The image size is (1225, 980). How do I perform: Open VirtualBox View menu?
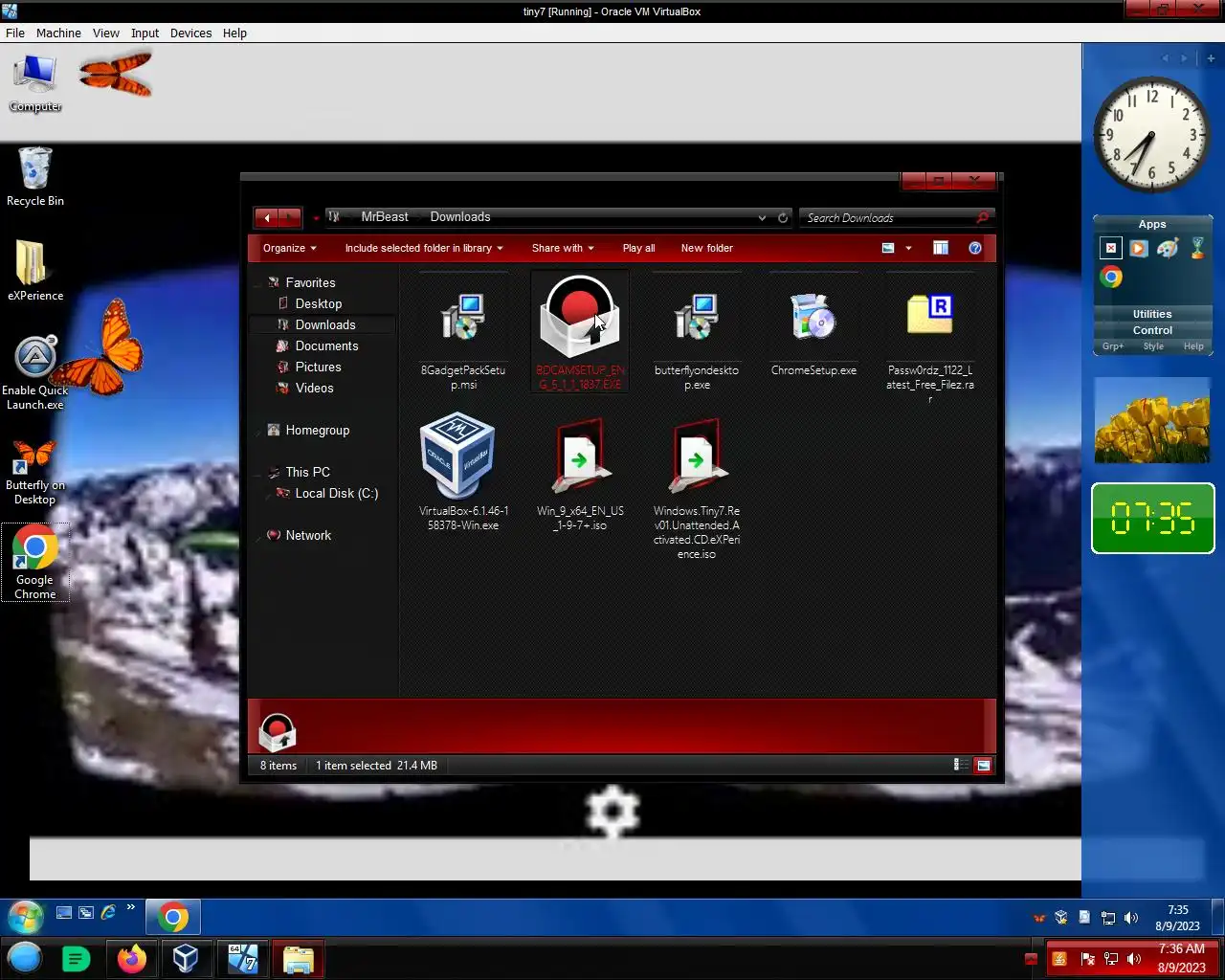(x=106, y=33)
